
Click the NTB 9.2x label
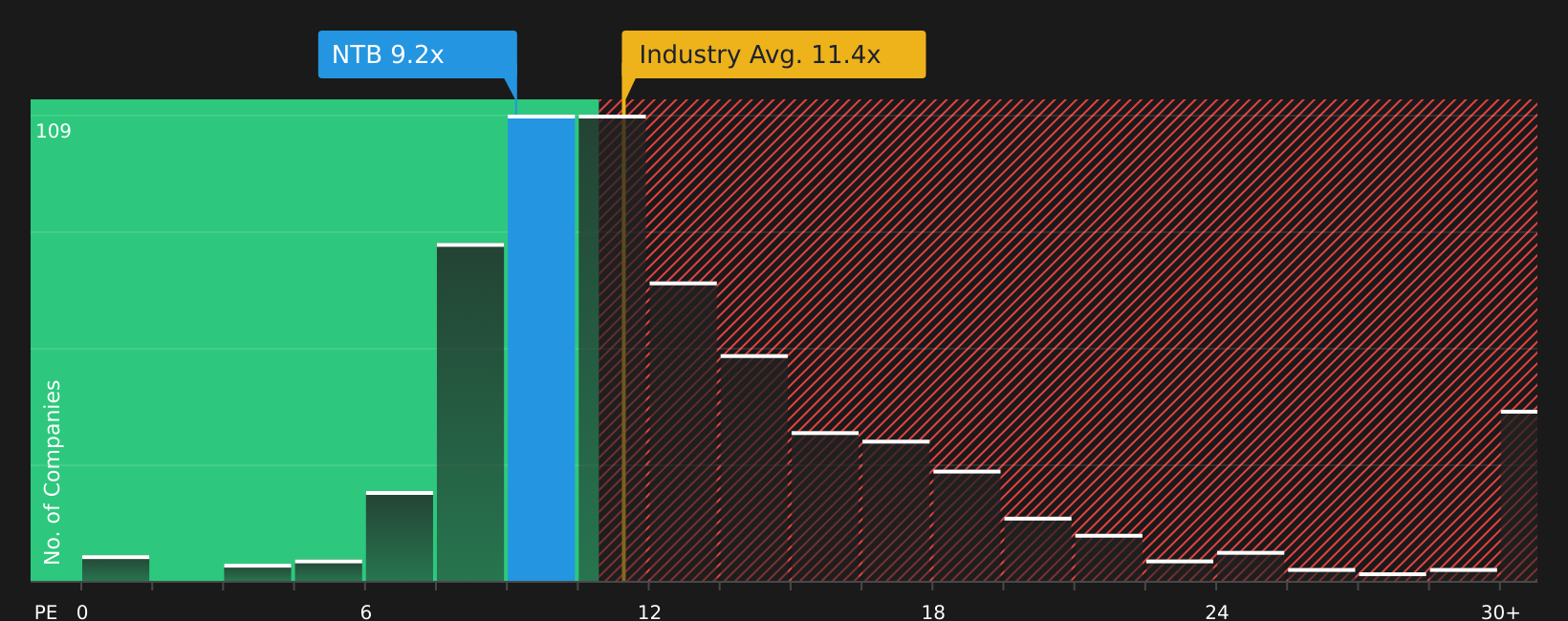(418, 54)
